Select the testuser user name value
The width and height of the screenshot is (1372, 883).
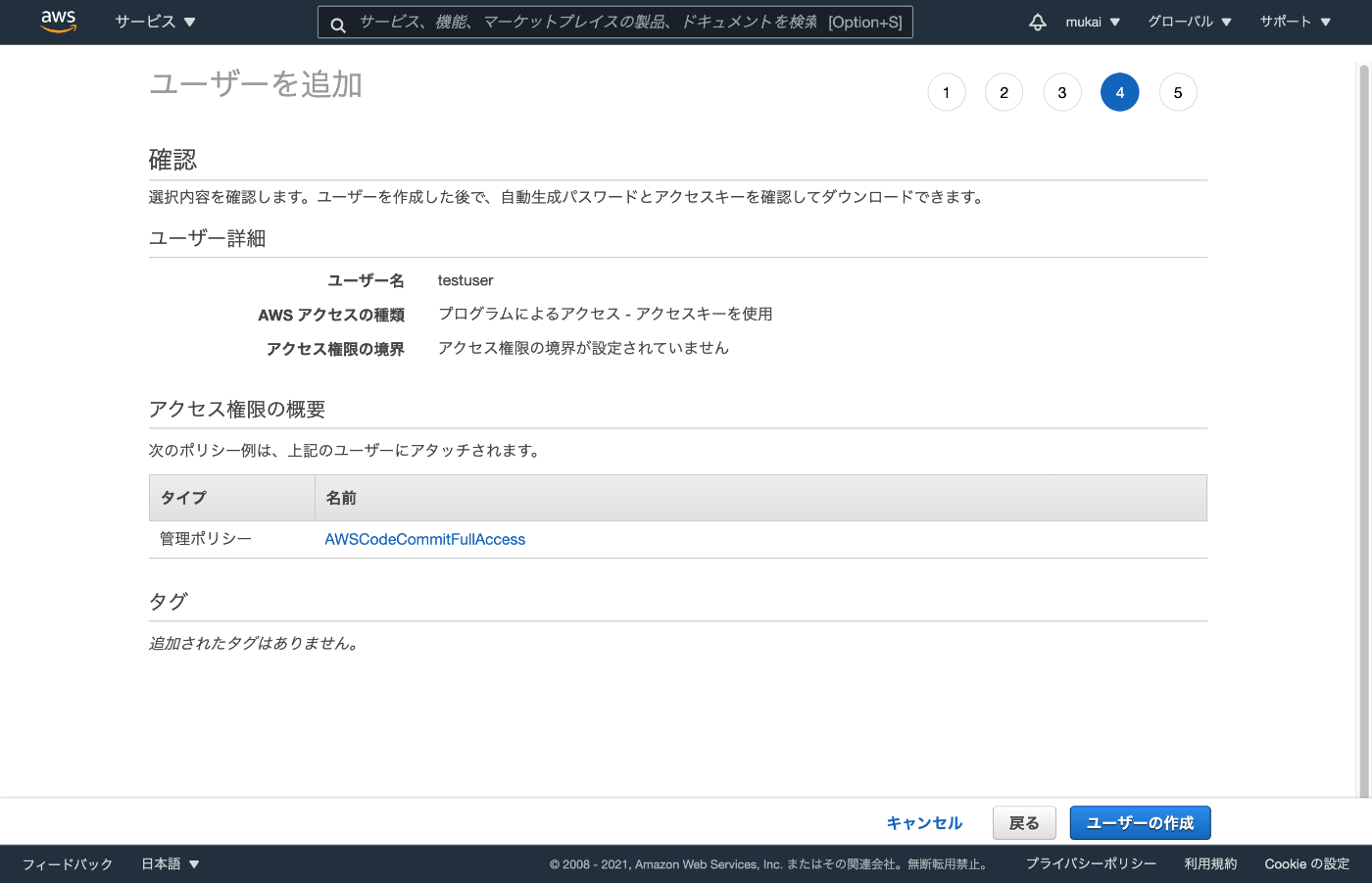[x=465, y=280]
